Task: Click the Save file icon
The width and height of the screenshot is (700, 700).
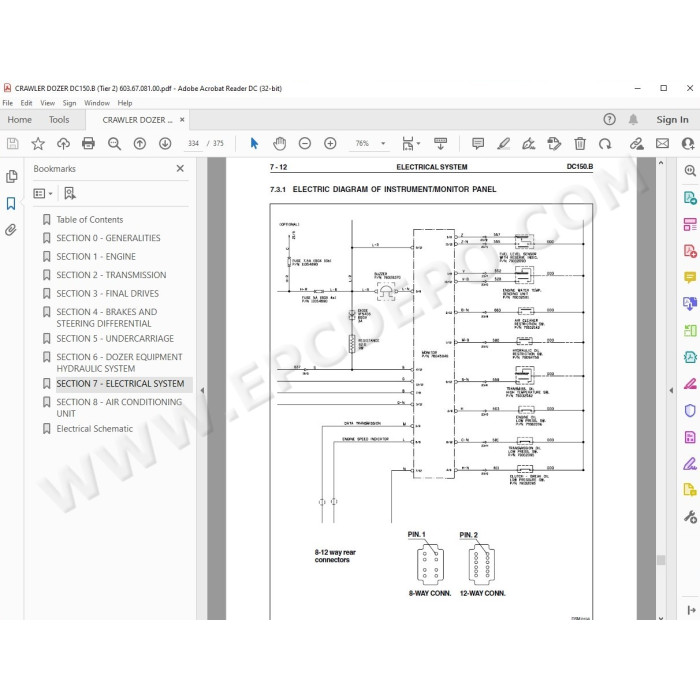Action: (x=12, y=143)
